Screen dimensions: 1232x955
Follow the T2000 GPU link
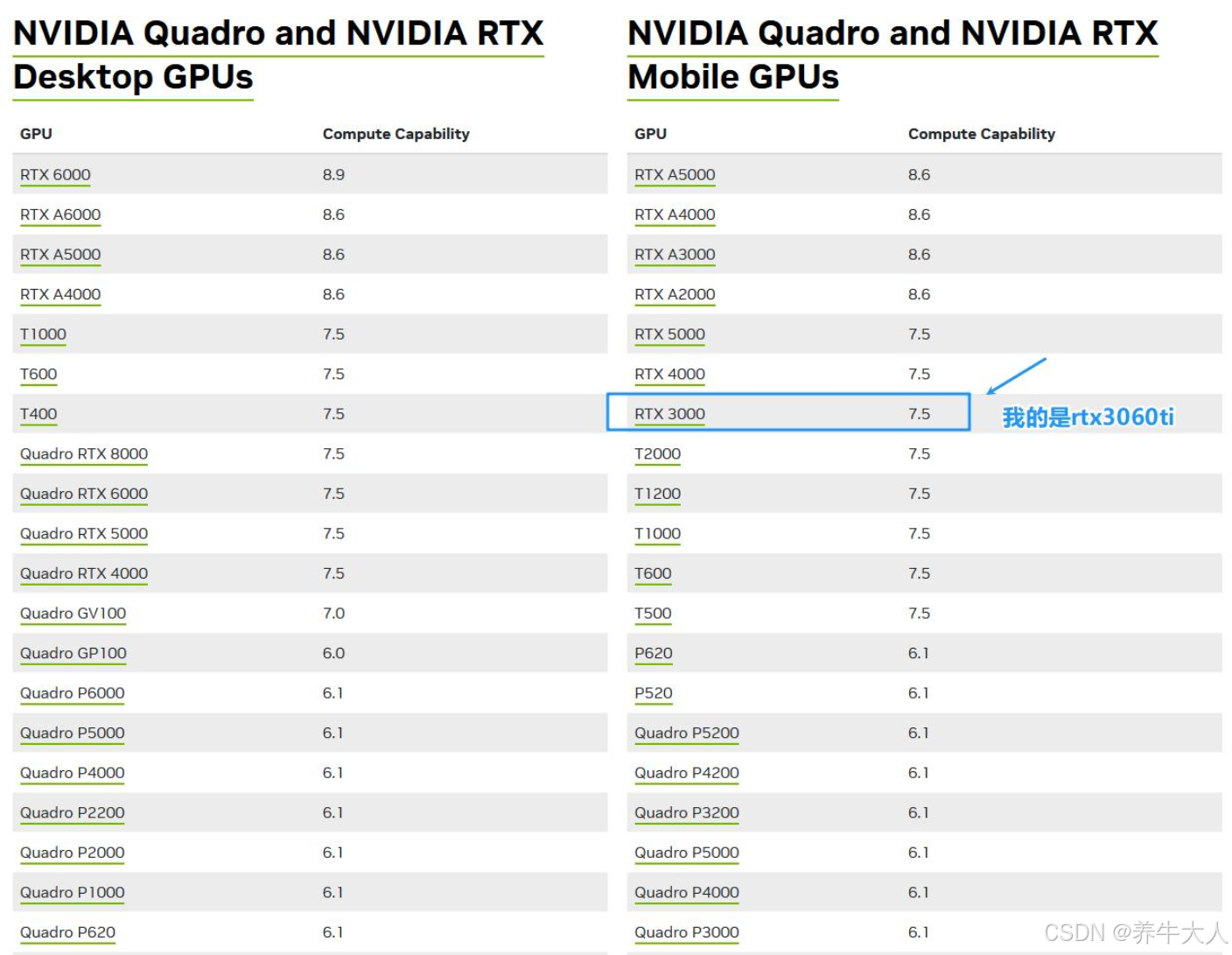point(657,453)
